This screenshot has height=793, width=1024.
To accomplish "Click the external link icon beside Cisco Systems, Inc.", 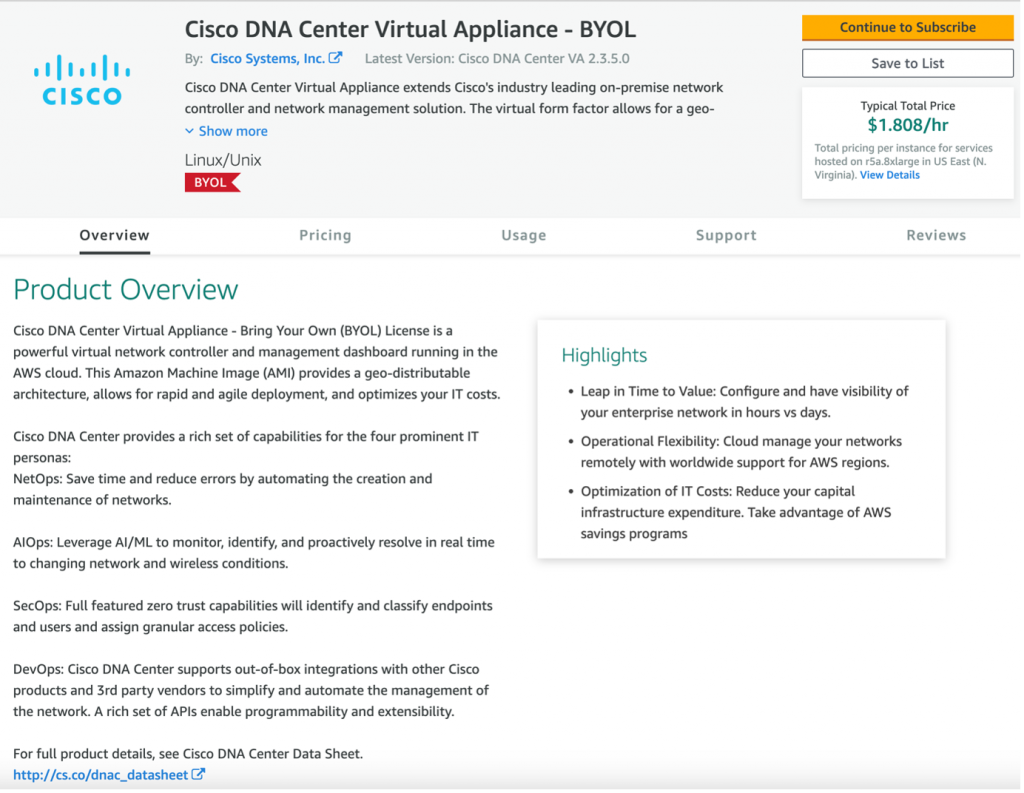I will coord(335,58).
